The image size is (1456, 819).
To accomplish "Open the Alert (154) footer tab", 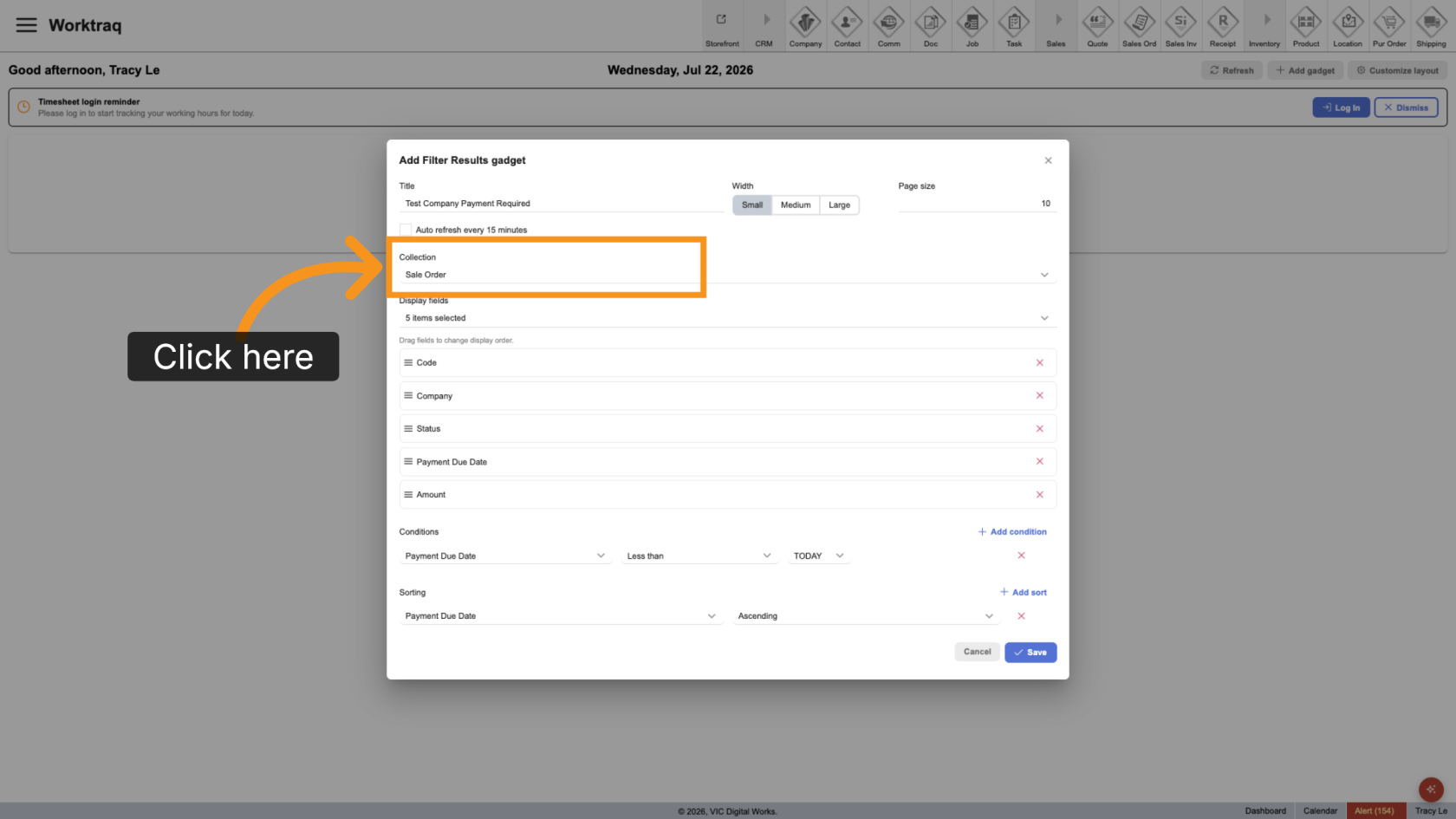I will pos(1375,811).
